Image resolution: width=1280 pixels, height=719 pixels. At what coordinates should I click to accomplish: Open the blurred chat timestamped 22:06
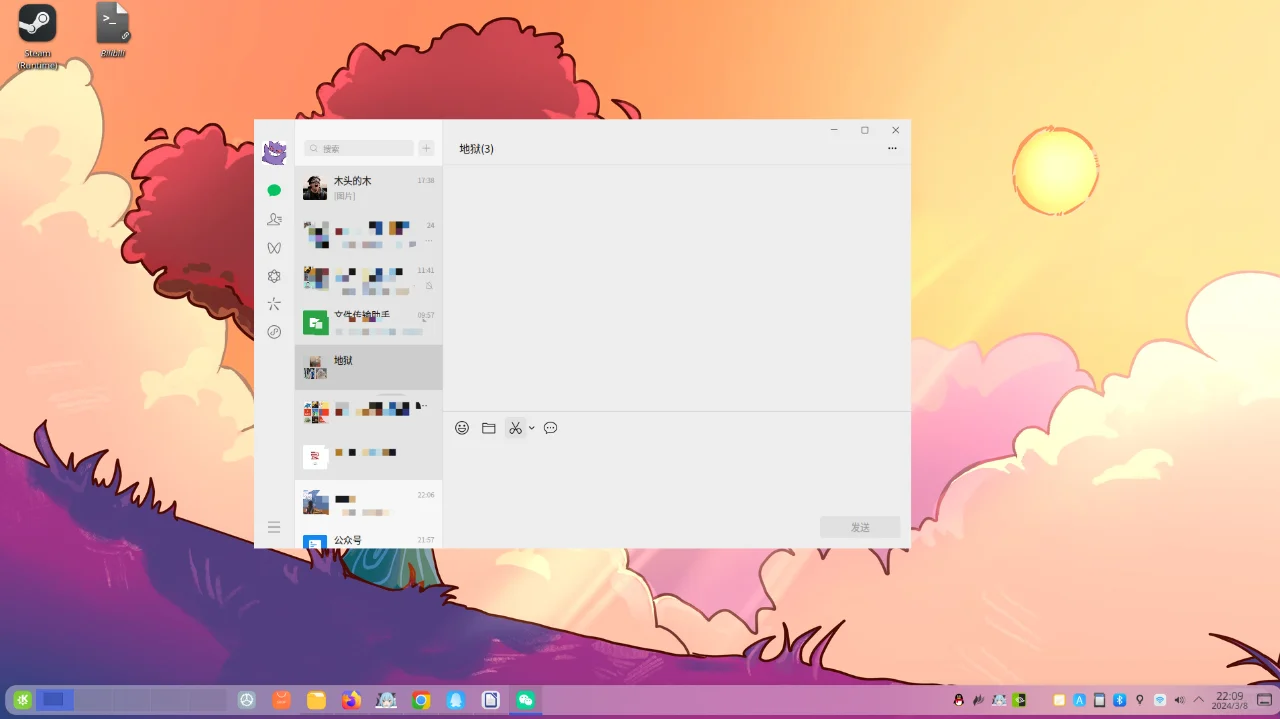click(x=368, y=502)
